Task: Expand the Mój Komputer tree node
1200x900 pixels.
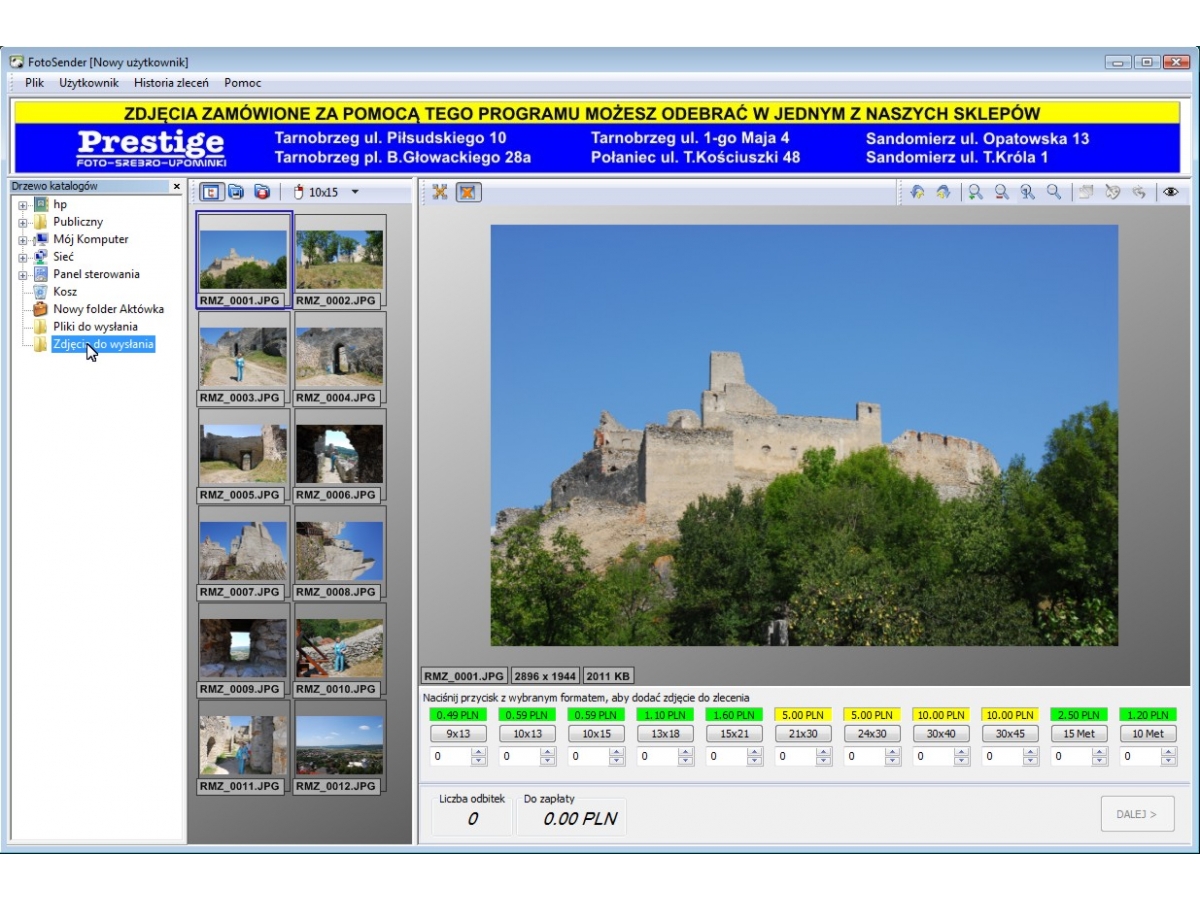Action: (x=22, y=240)
